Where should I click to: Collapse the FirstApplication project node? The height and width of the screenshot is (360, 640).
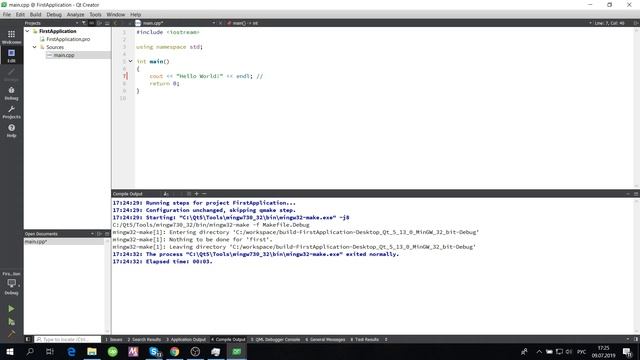coord(27,31)
